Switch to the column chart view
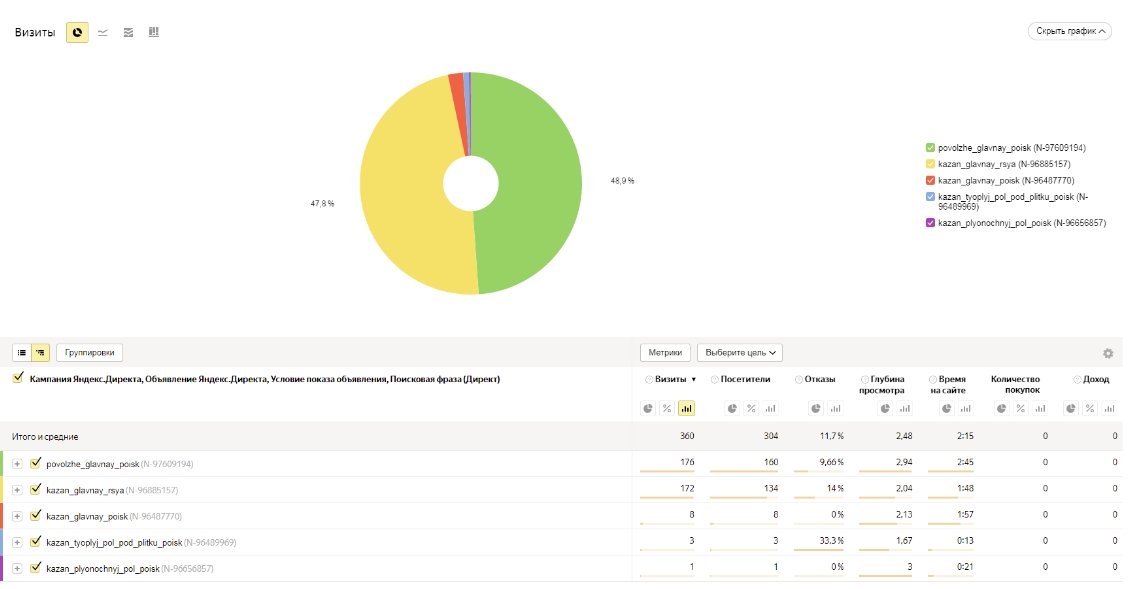Screen dimensions: 1129x589 click(154, 33)
